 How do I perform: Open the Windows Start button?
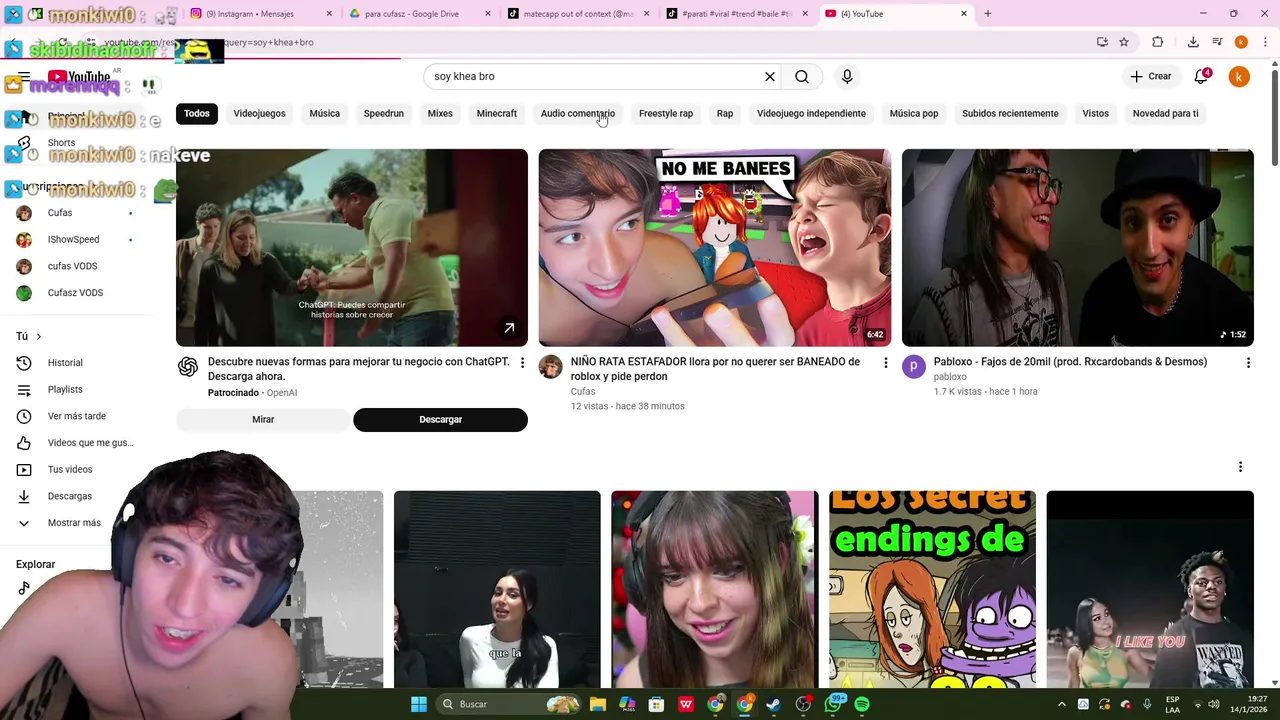[x=419, y=704]
